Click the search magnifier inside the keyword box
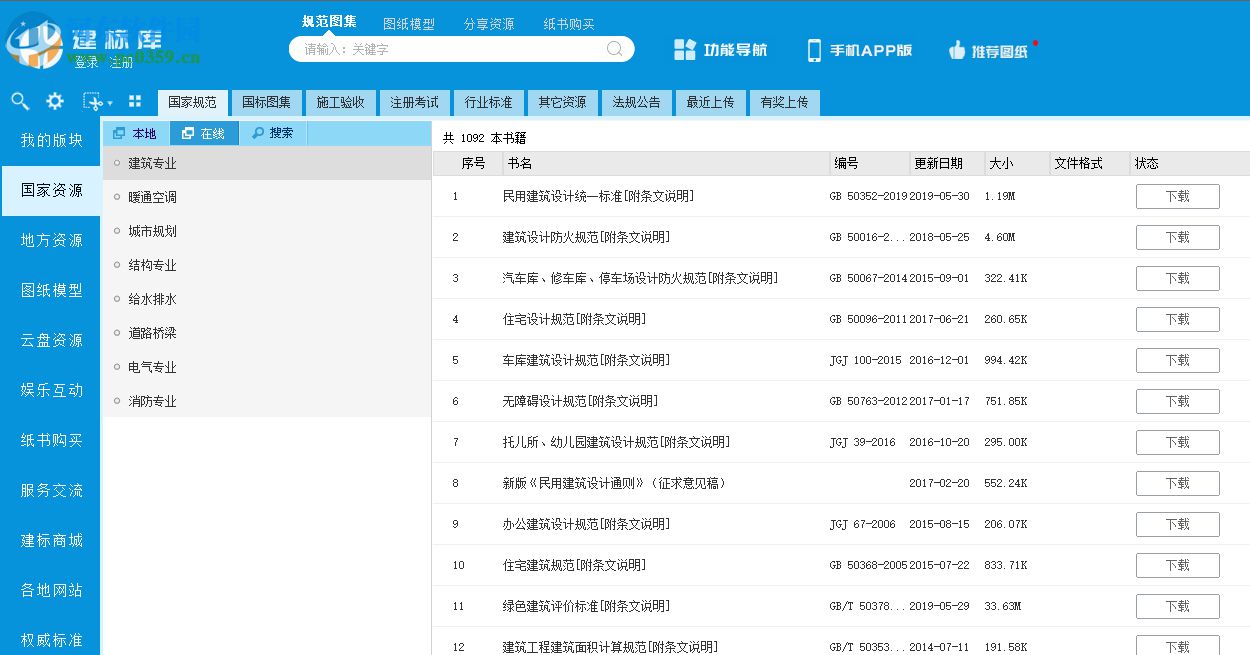Screen dimensions: 1250x655 point(615,49)
